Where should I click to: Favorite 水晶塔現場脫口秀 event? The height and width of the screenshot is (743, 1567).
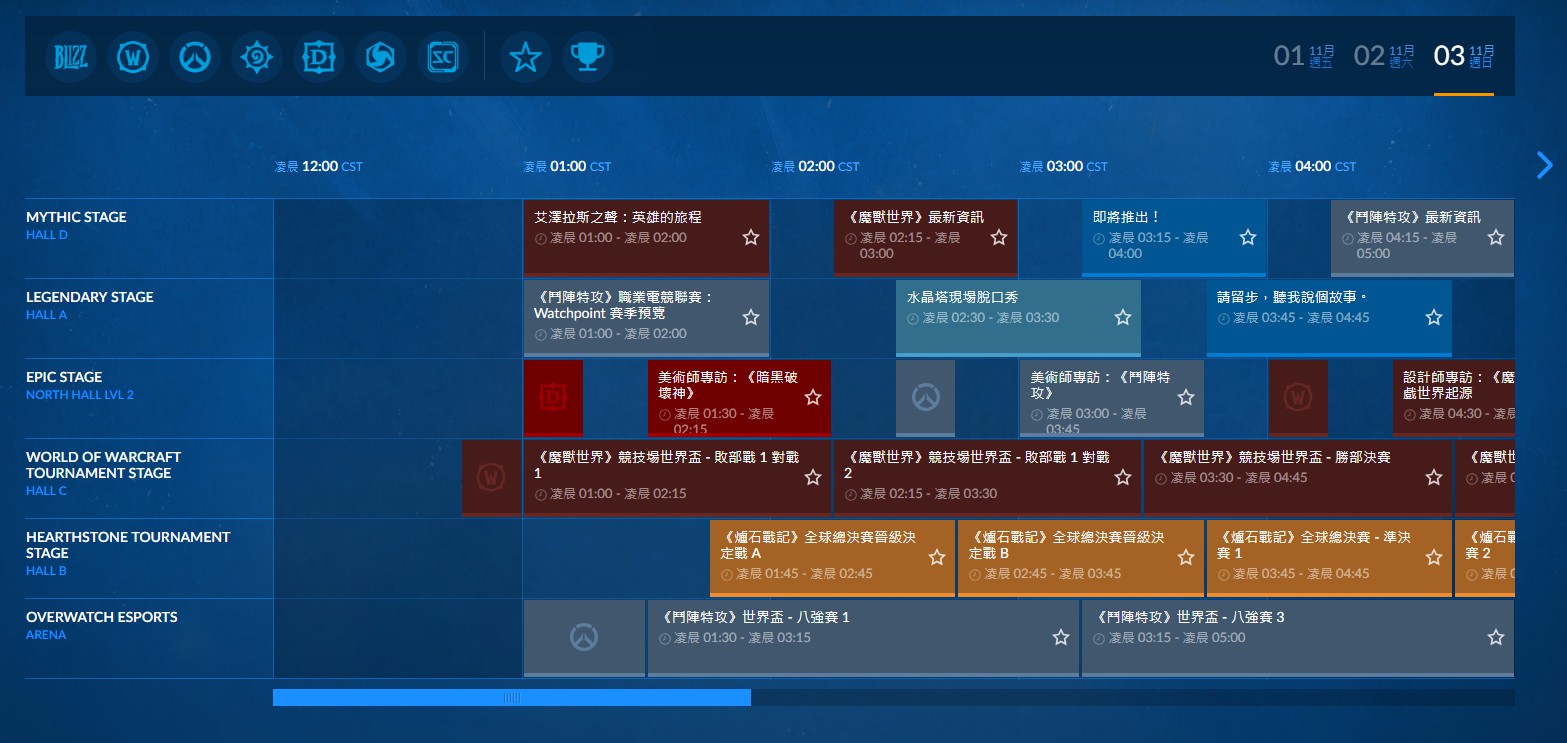click(x=1123, y=317)
